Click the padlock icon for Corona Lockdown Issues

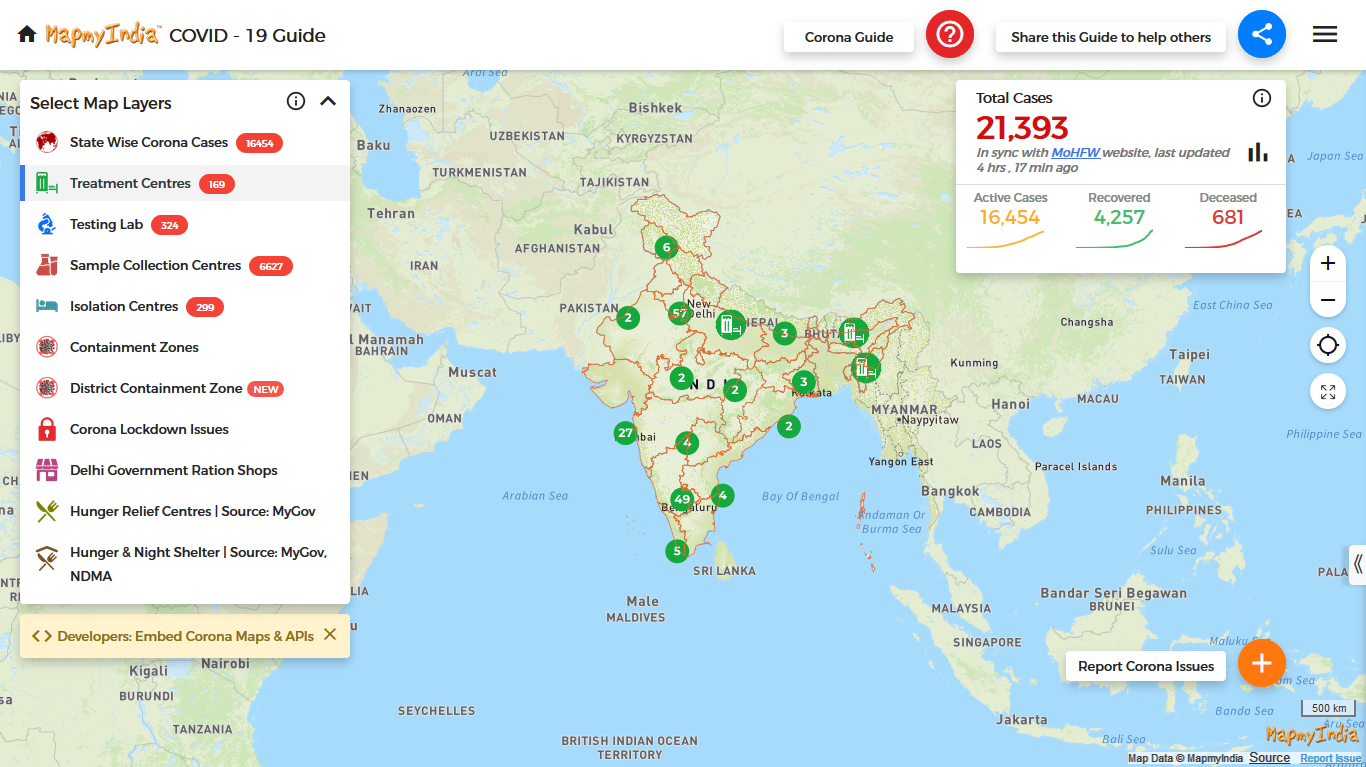pos(47,429)
